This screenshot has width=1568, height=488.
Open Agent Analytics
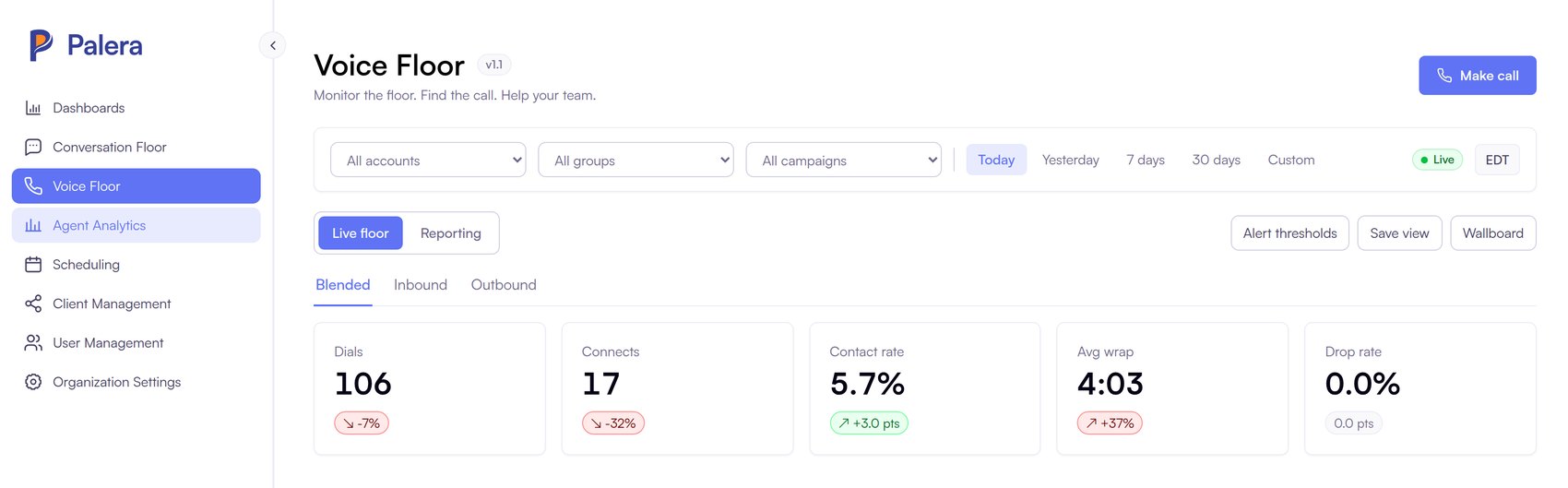point(137,225)
